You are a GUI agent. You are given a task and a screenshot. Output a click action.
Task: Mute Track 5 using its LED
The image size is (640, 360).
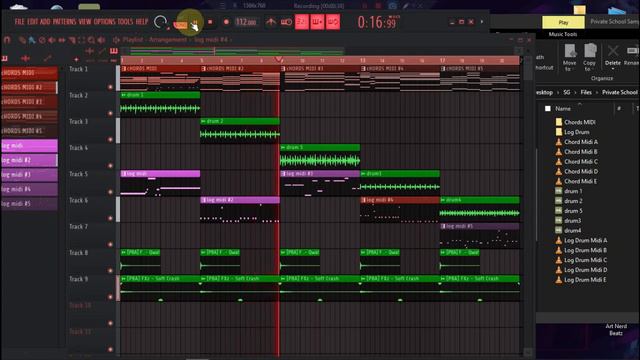pyautogui.click(x=110, y=192)
